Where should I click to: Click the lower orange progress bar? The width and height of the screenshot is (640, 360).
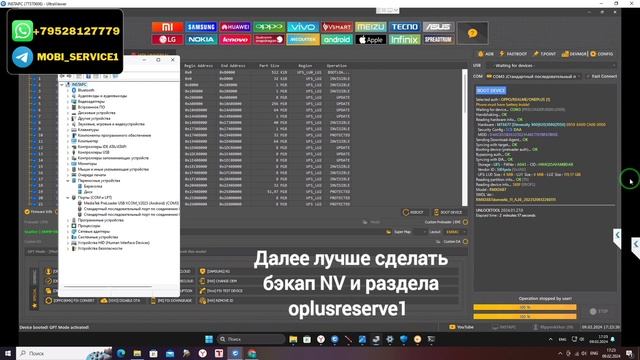point(525,316)
